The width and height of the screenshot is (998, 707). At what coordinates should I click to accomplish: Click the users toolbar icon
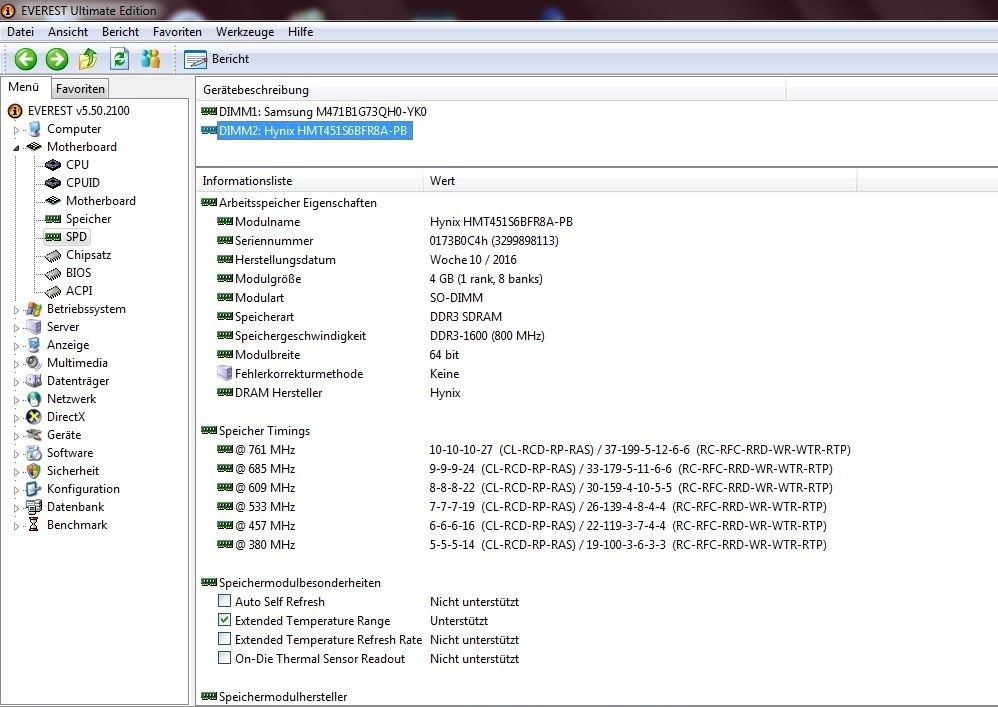click(x=151, y=59)
